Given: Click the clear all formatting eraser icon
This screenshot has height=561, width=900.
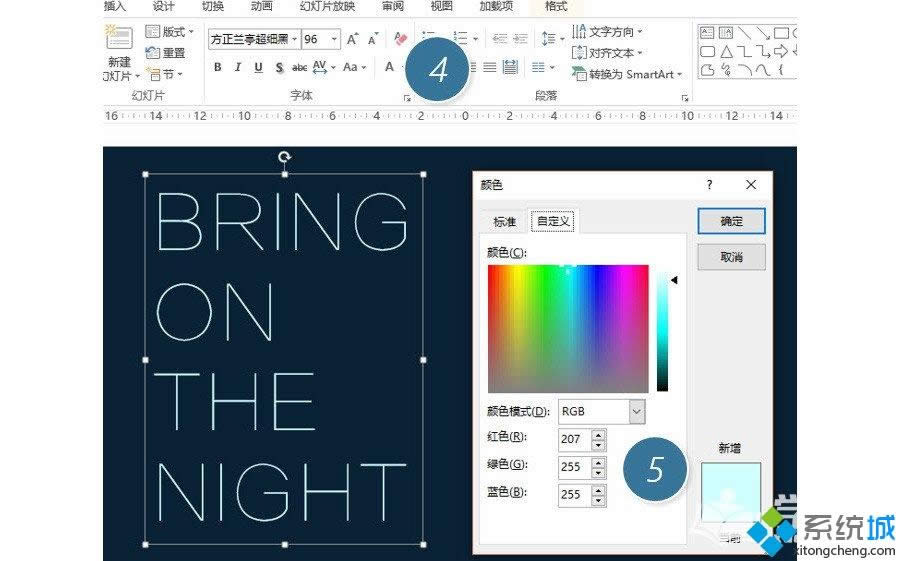Looking at the screenshot, I should (x=400, y=39).
